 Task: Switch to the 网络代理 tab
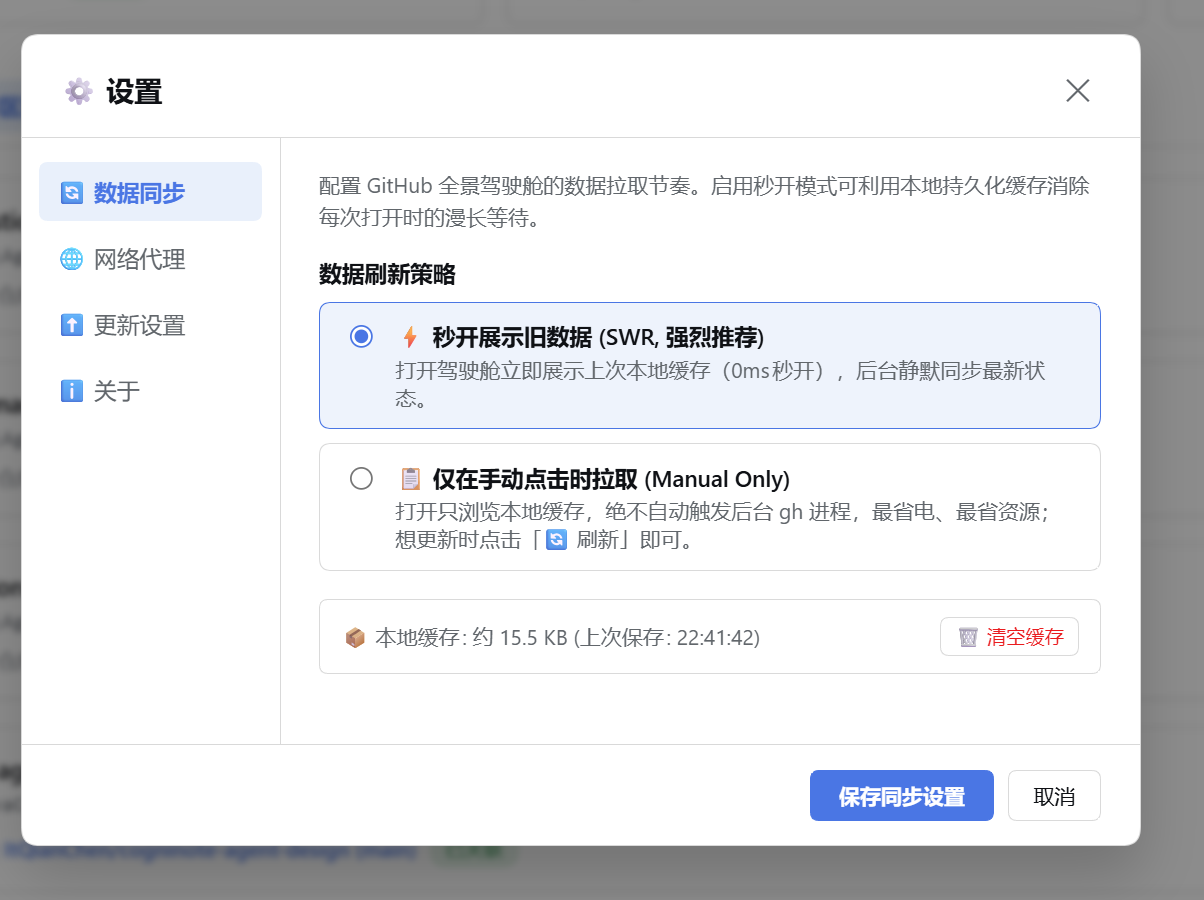pos(150,259)
